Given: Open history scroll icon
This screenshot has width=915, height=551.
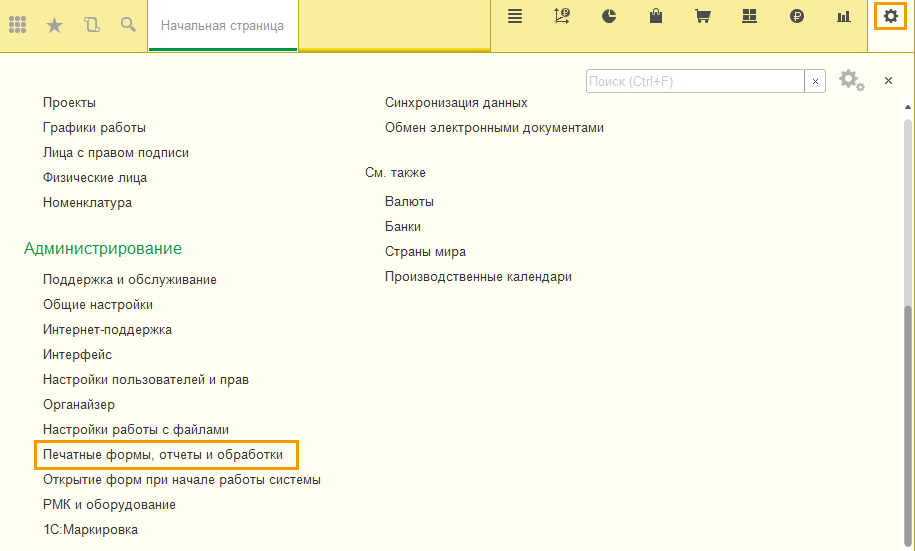Looking at the screenshot, I should [92, 25].
